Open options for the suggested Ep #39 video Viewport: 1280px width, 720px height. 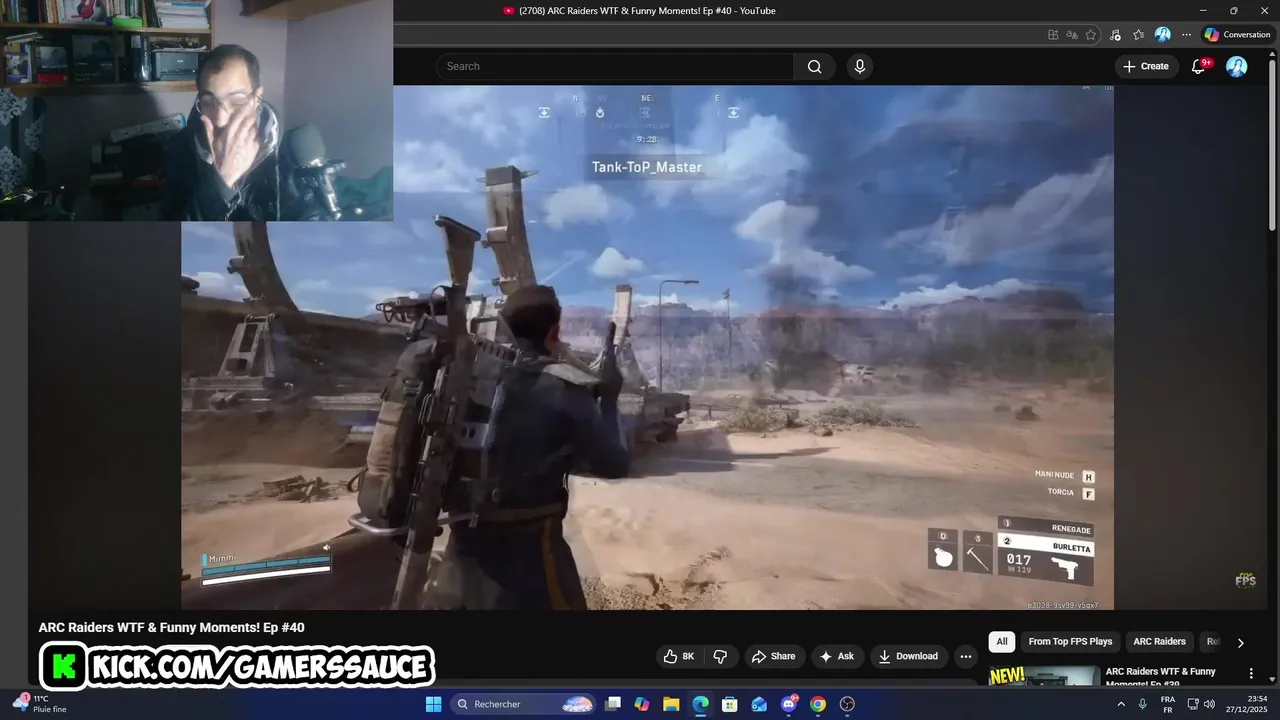pos(1250,673)
